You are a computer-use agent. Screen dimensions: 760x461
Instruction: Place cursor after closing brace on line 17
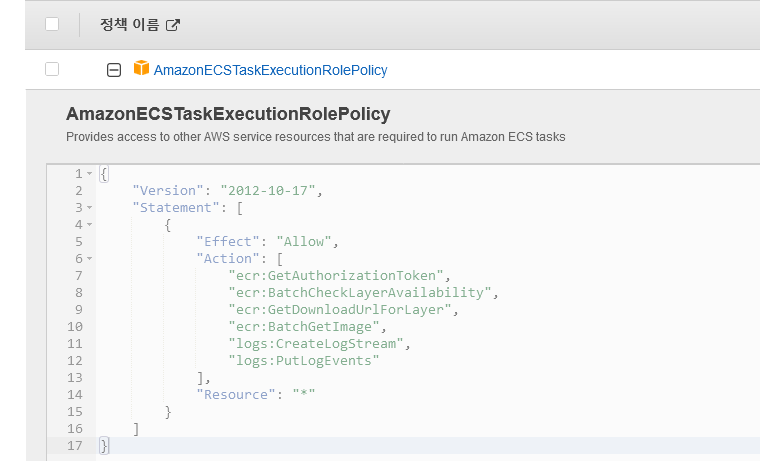pos(111,445)
